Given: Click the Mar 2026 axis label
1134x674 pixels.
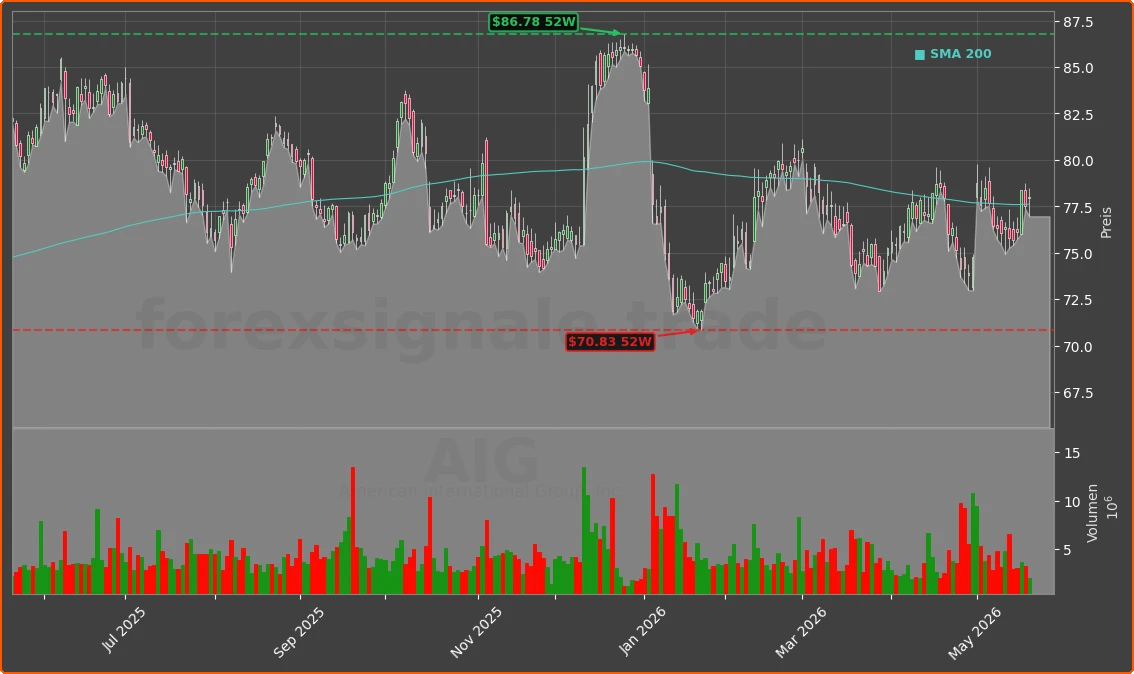Looking at the screenshot, I should pos(801,632).
